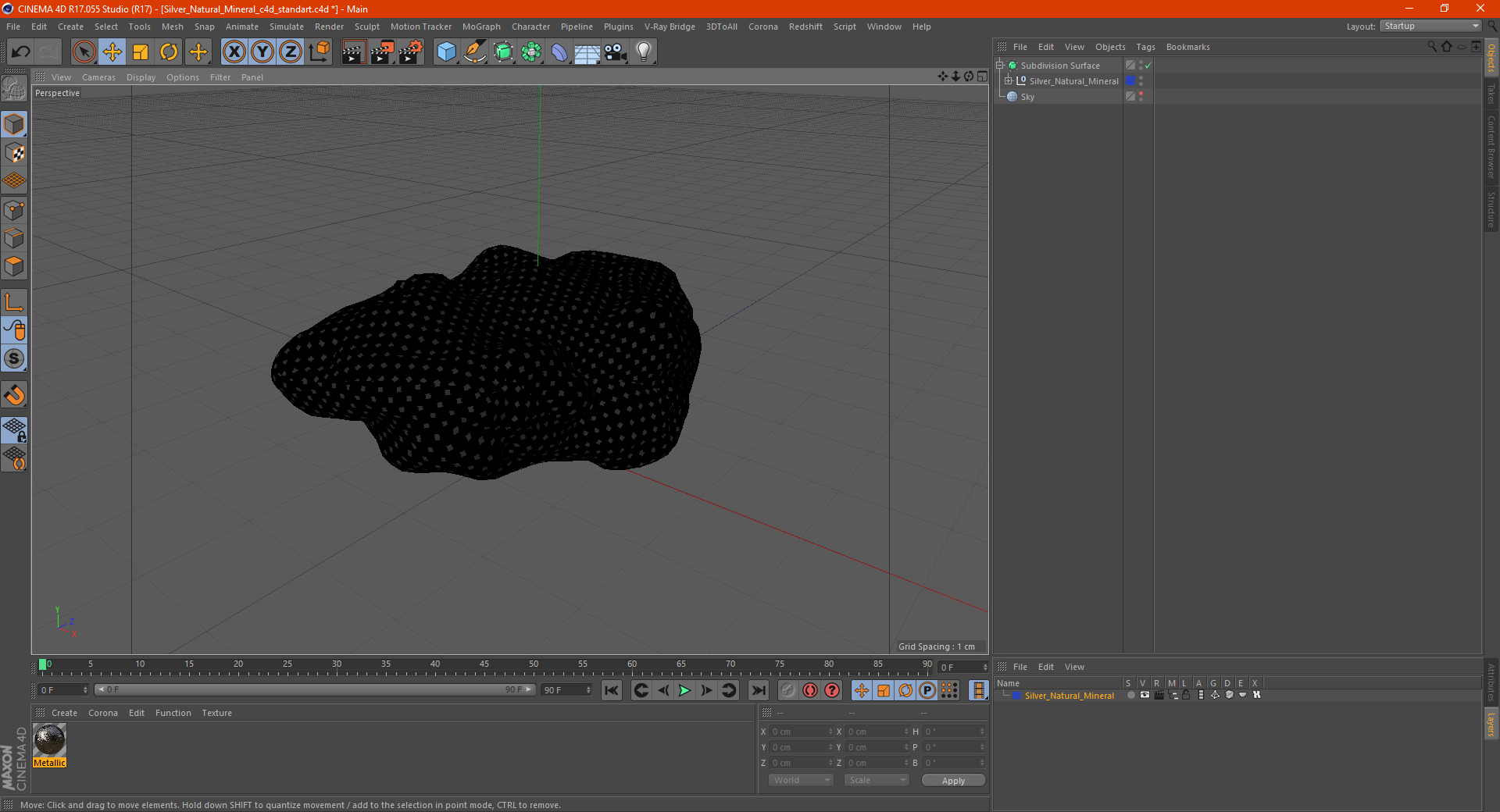Add a Camera object
Viewport: 1500px width, 812px height.
[x=615, y=52]
